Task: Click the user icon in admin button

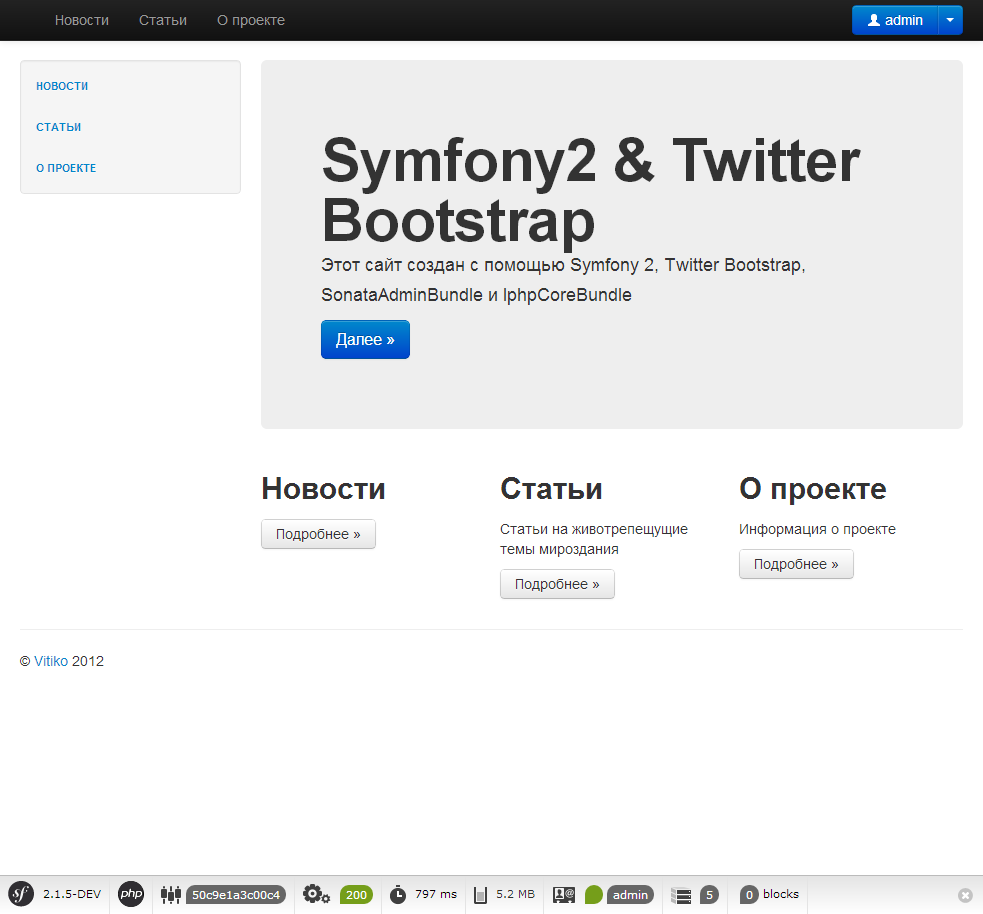Action: tap(874, 20)
